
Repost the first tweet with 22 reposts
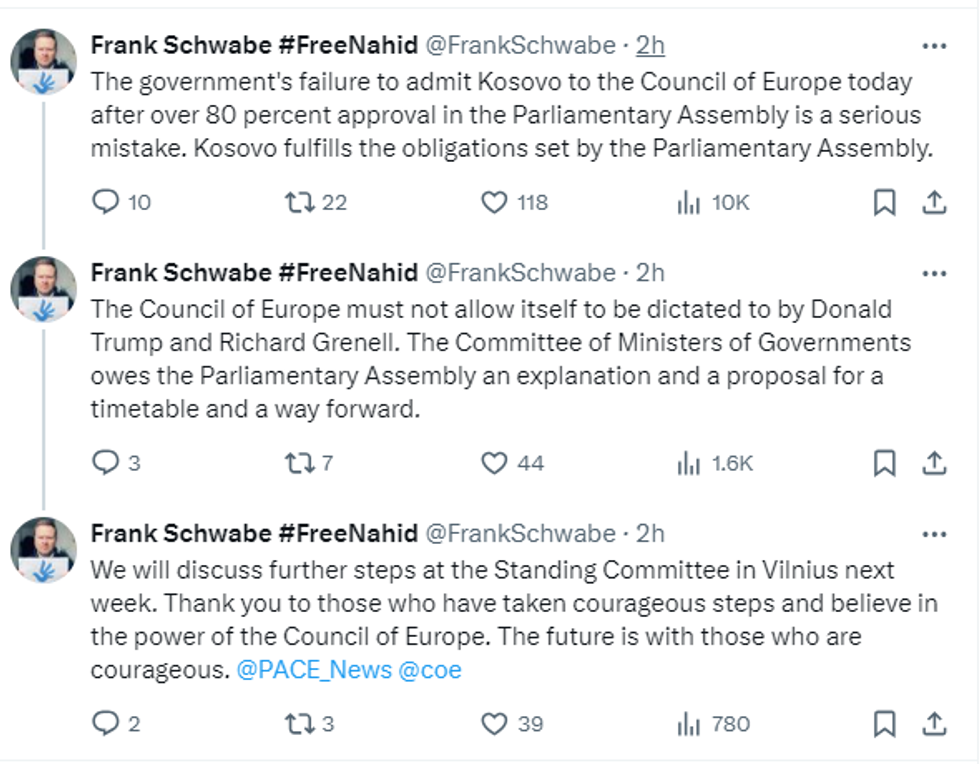tap(299, 203)
